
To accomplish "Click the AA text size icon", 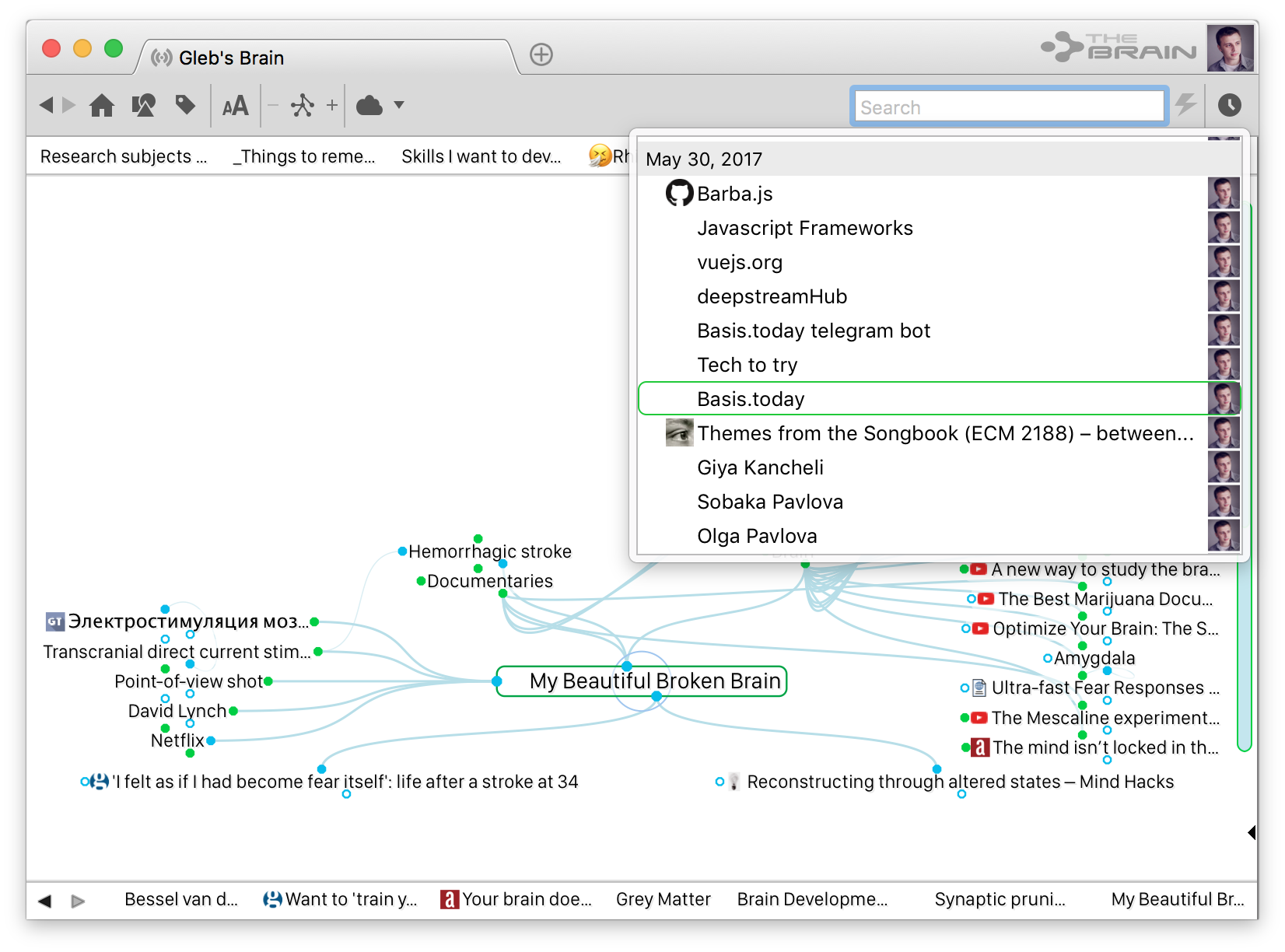I will tap(235, 106).
